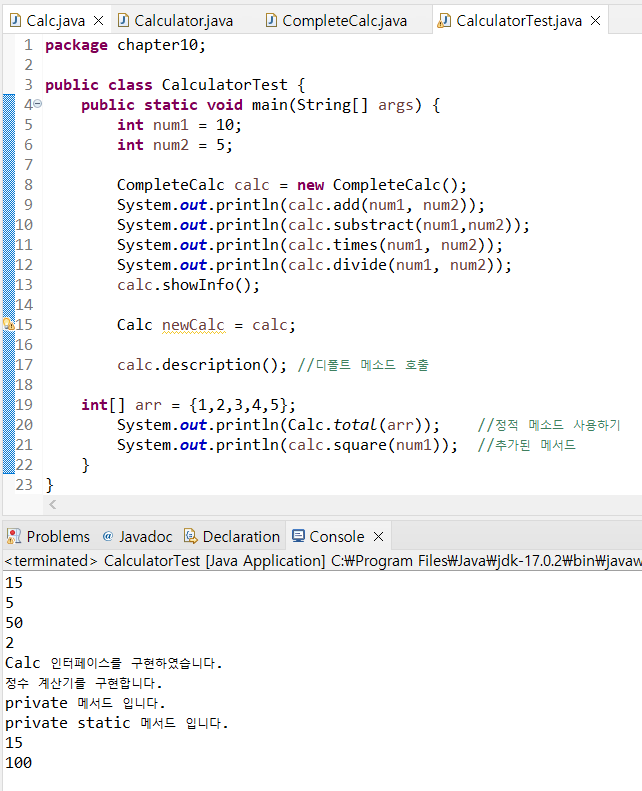Click the CompleteCalc.java file icon
642x791 pixels.
click(272, 20)
